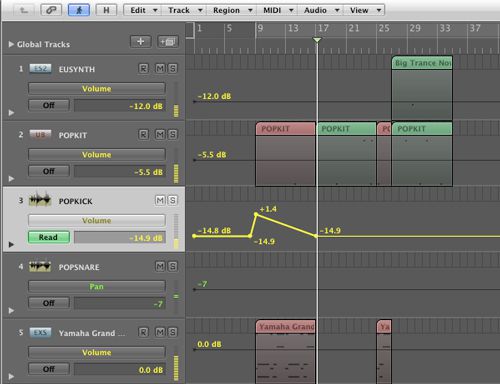500x384 pixels.
Task: Expand POPKIT automation lane disclosure triangle
Action: click(11, 179)
